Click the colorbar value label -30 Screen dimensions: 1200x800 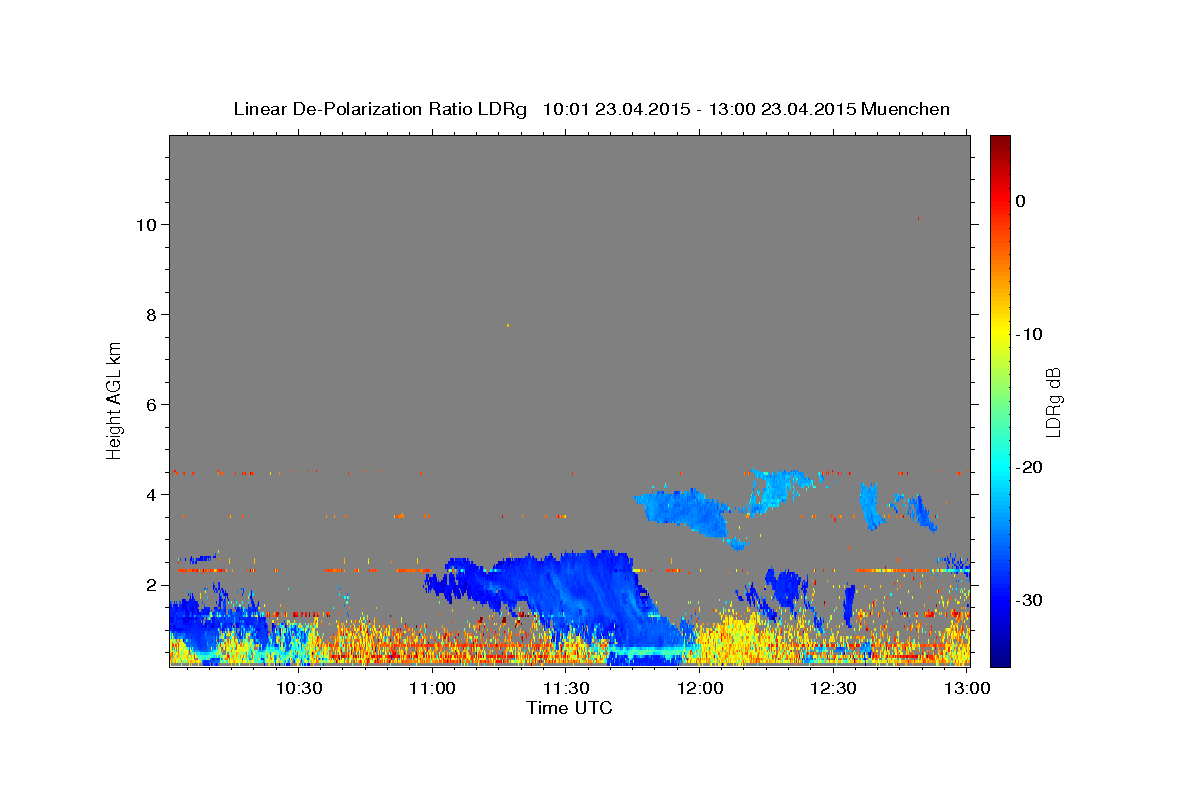(x=1029, y=600)
